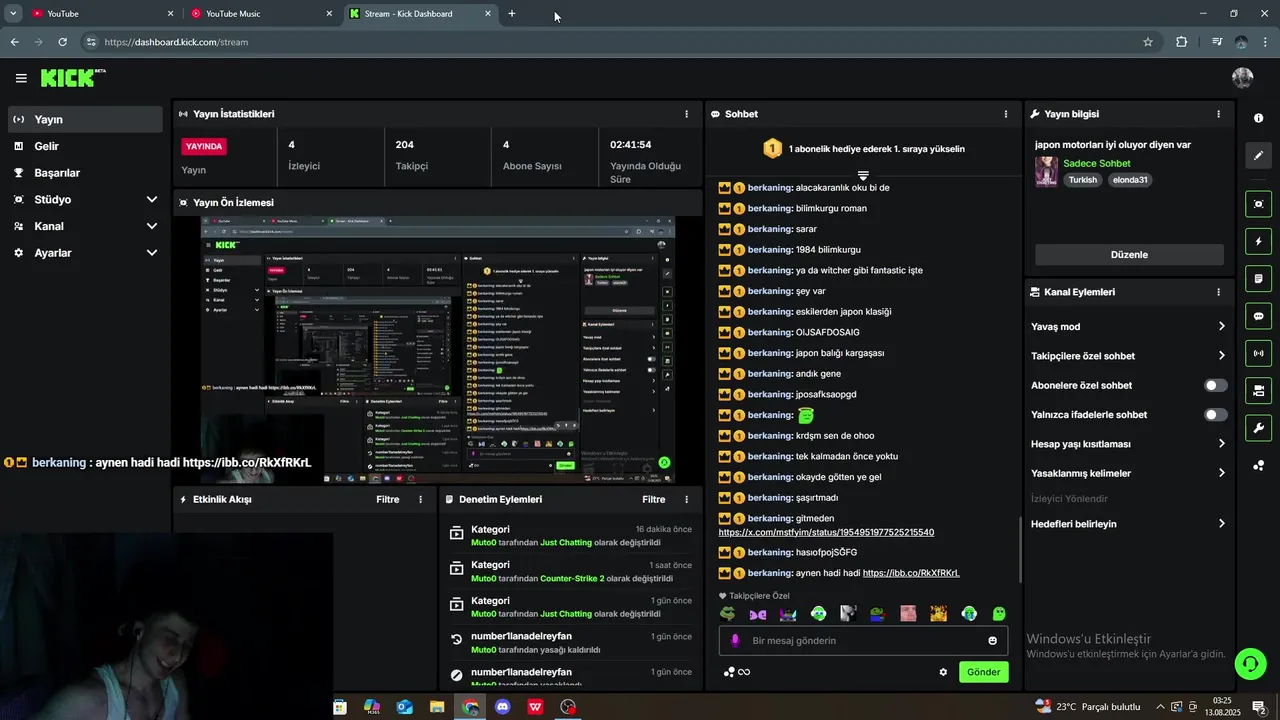Open the ibb.co/RkXfRKrL link in chat

pos(911,573)
